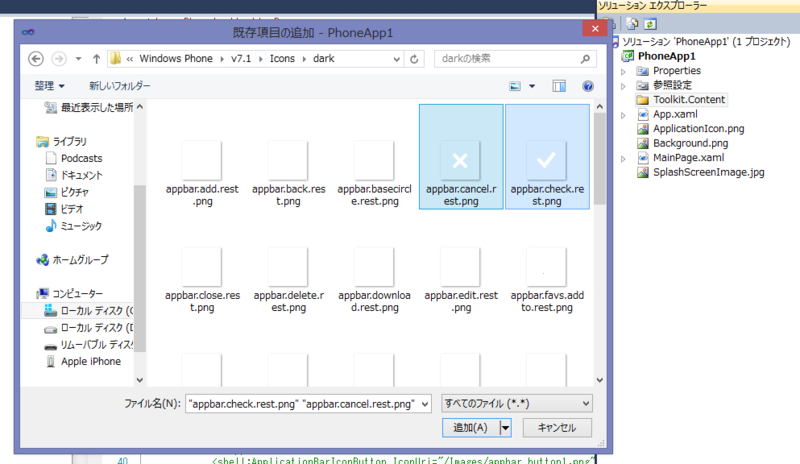Image resolution: width=800 pixels, height=464 pixels.
Task: Select PhoneApp1 project node
Action: [659, 56]
